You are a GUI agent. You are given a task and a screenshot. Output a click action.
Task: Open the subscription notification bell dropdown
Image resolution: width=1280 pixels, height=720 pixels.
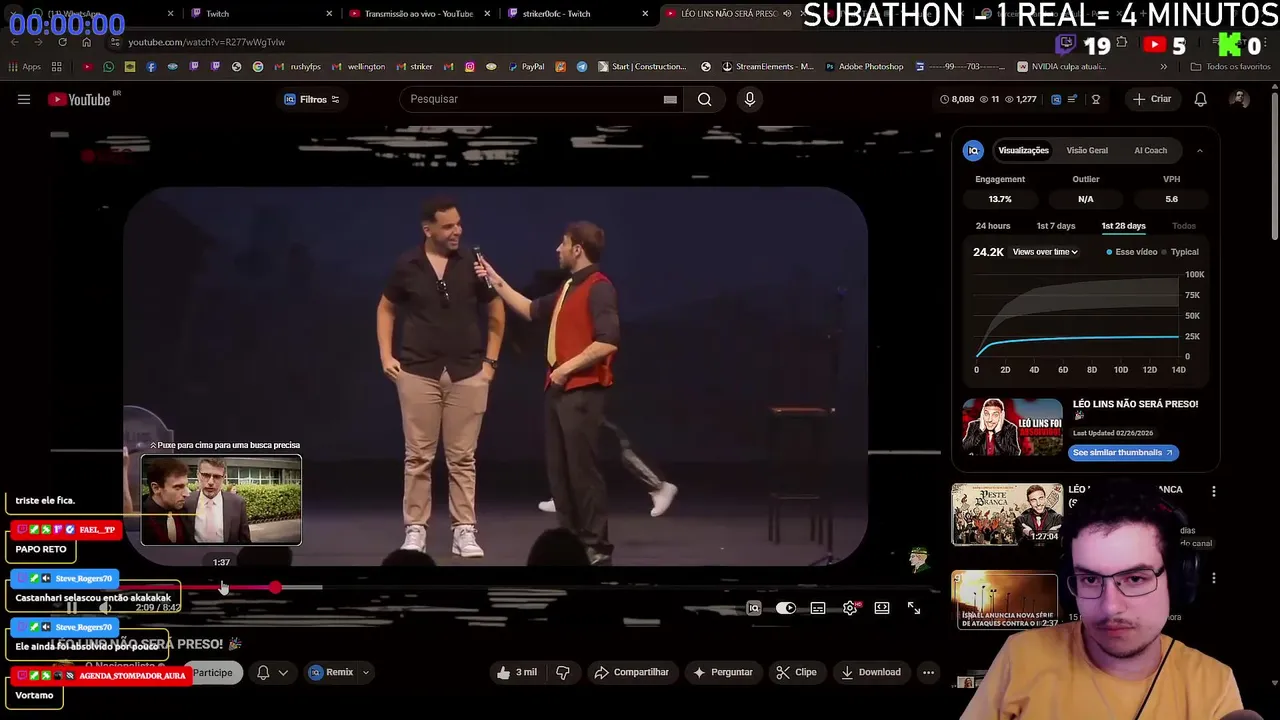click(x=272, y=673)
